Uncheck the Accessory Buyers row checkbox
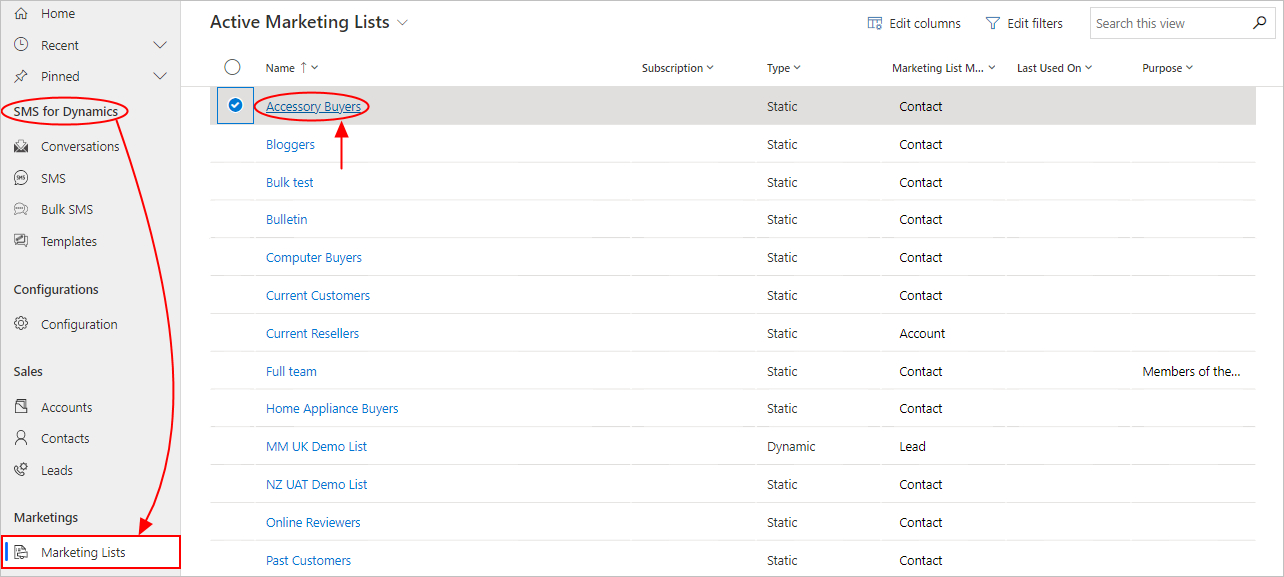This screenshot has height=577, width=1284. [x=235, y=105]
